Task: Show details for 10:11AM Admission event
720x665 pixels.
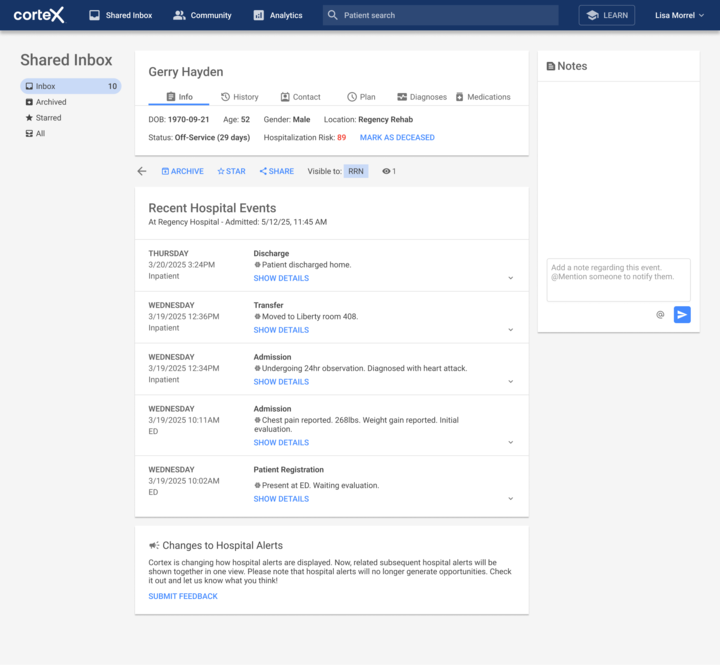Action: 281,443
